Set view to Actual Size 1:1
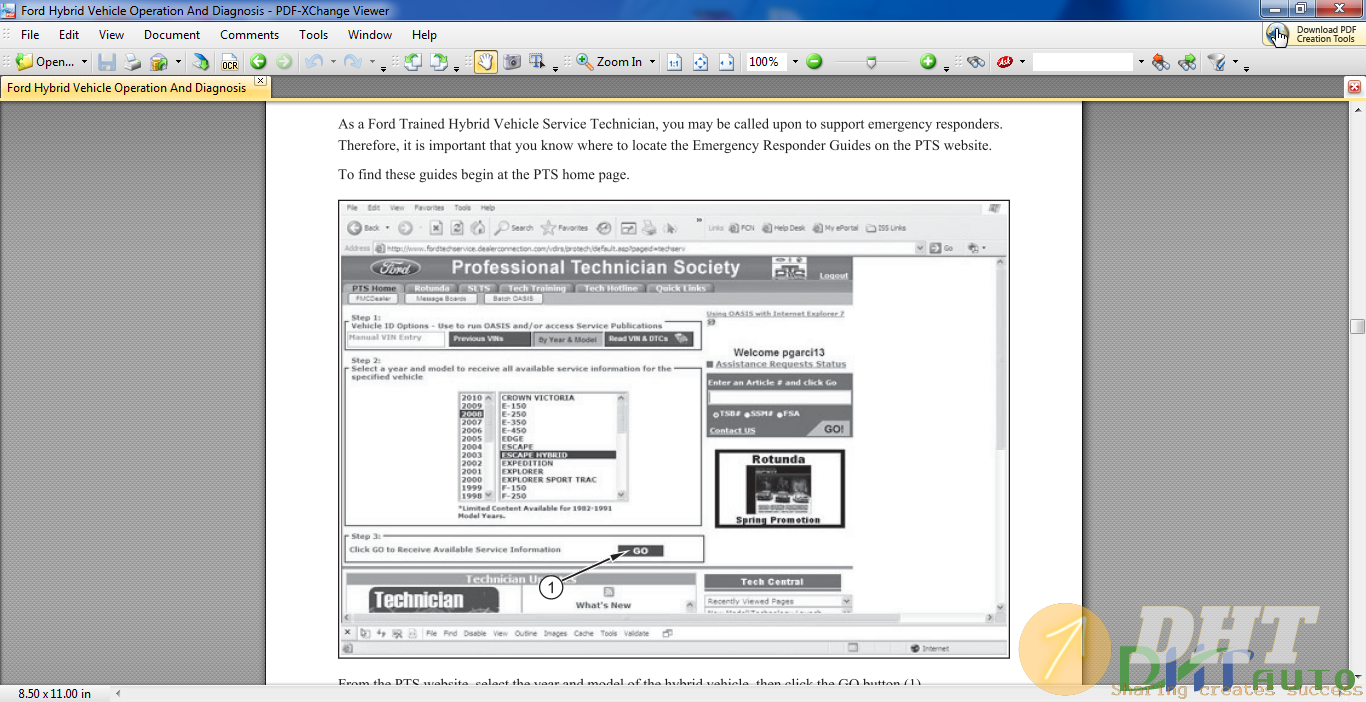This screenshot has width=1366, height=702. (675, 62)
